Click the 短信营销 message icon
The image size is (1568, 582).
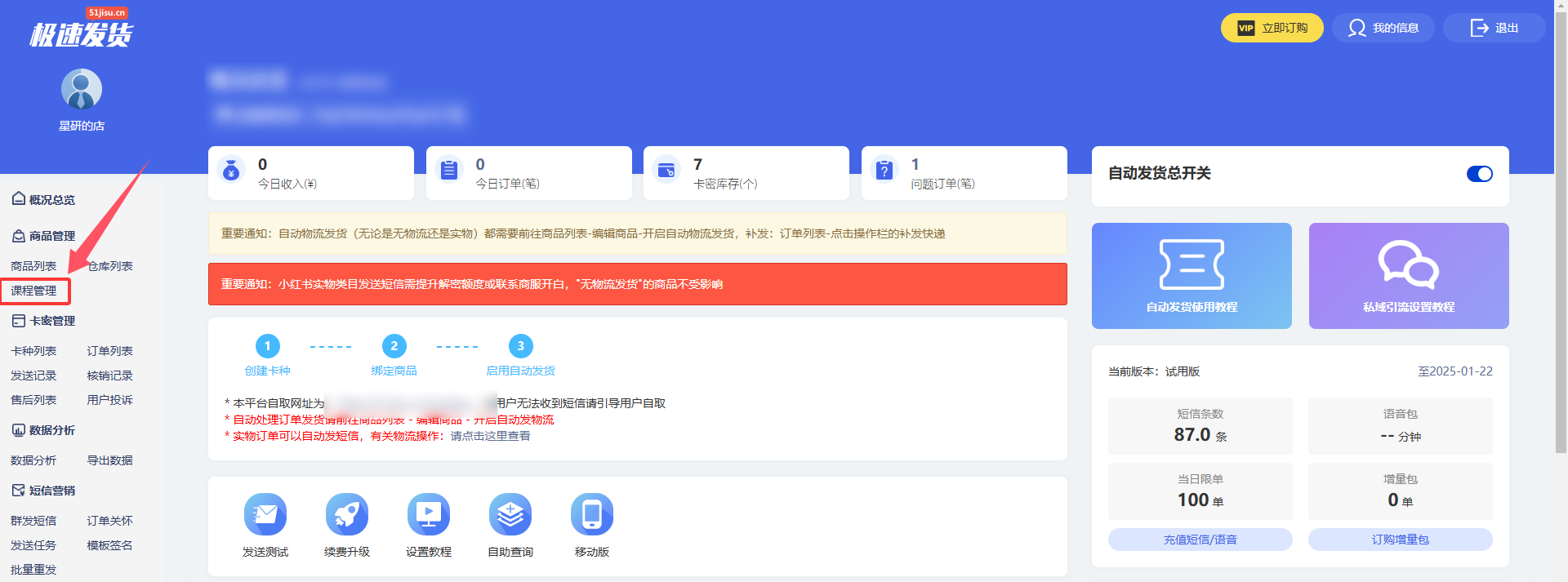[18, 491]
